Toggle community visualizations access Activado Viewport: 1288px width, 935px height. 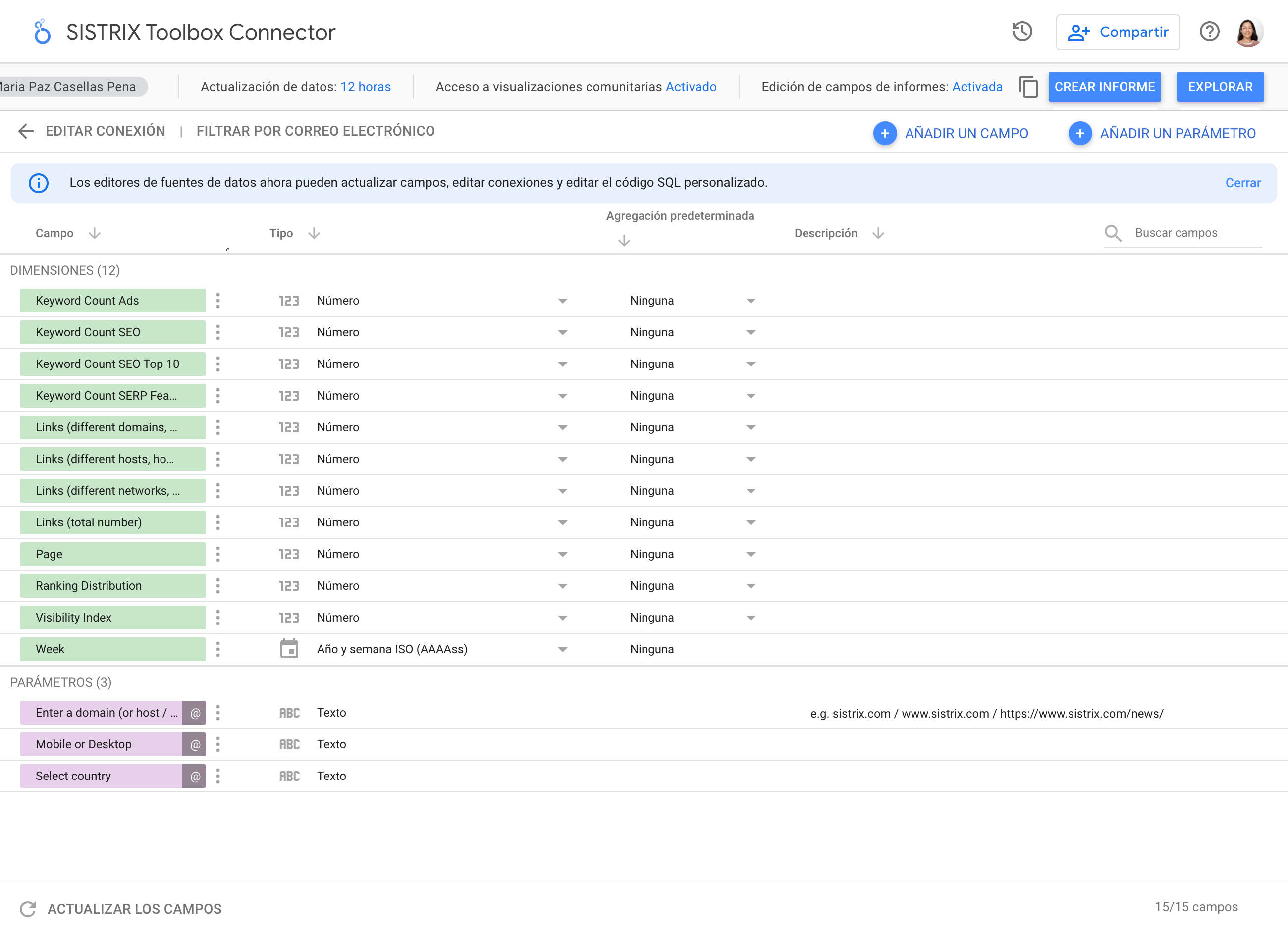pos(691,87)
